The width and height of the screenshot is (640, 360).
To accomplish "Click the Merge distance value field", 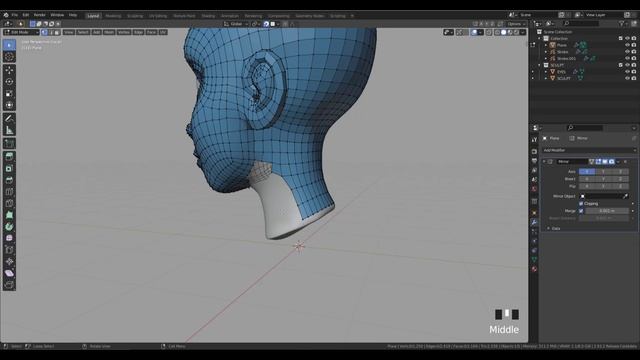I will coord(607,211).
